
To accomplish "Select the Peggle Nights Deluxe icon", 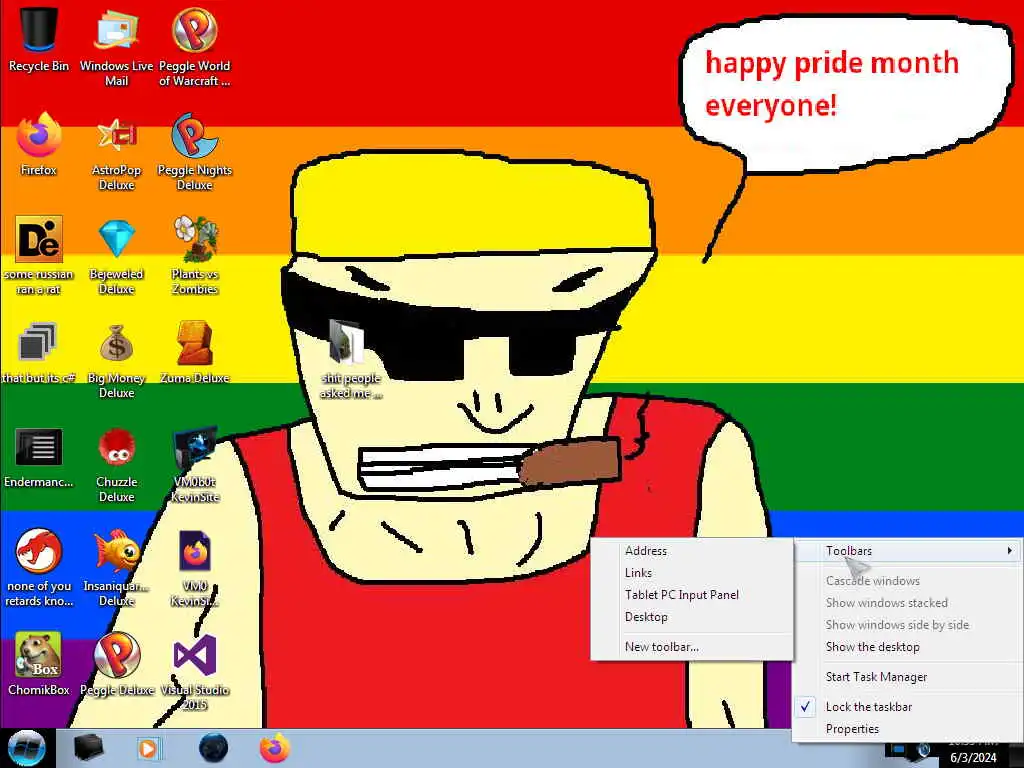I will click(195, 152).
